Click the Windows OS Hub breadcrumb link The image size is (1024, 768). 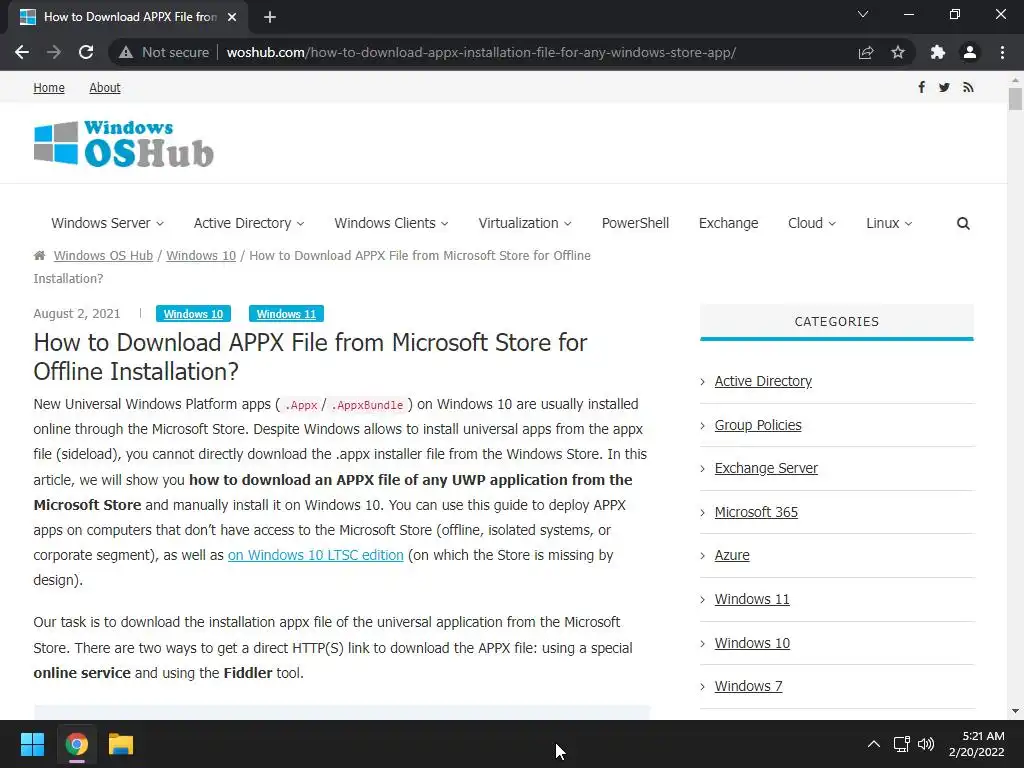(x=103, y=255)
